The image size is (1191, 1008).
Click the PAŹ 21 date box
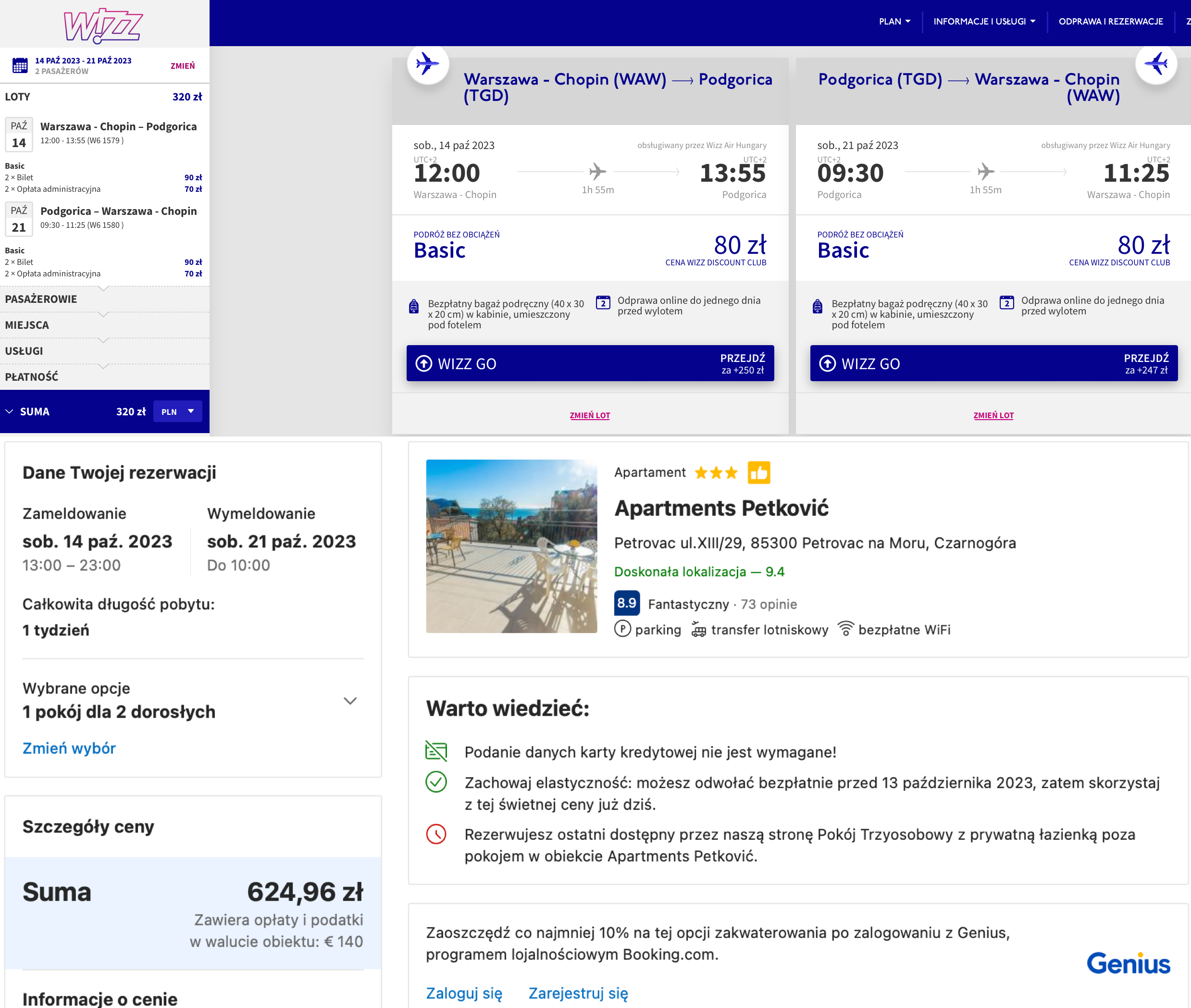[x=19, y=219]
